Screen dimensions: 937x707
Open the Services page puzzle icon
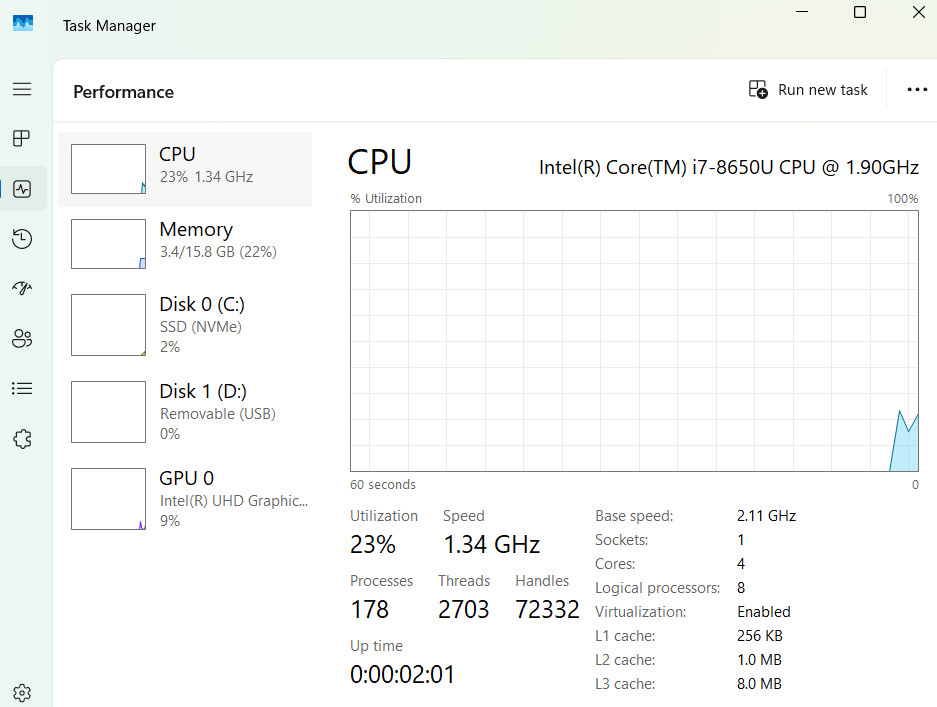coord(22,439)
